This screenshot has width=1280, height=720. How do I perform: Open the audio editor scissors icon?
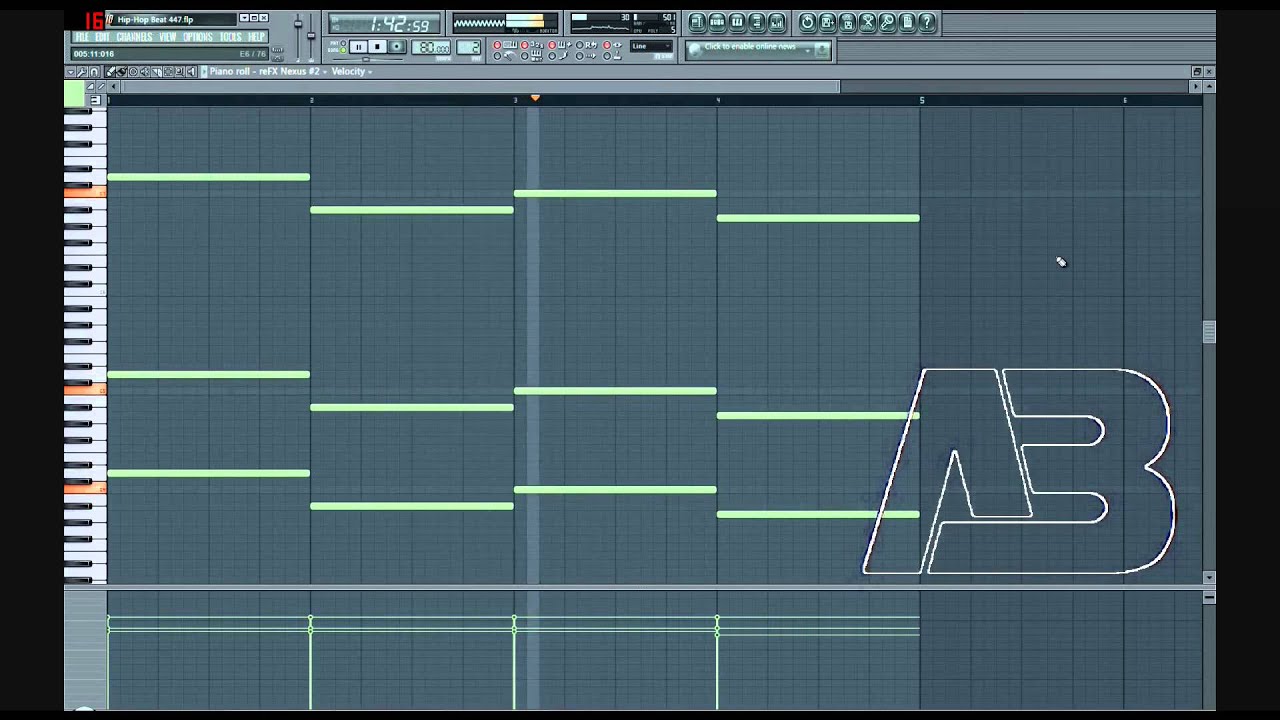(x=867, y=22)
